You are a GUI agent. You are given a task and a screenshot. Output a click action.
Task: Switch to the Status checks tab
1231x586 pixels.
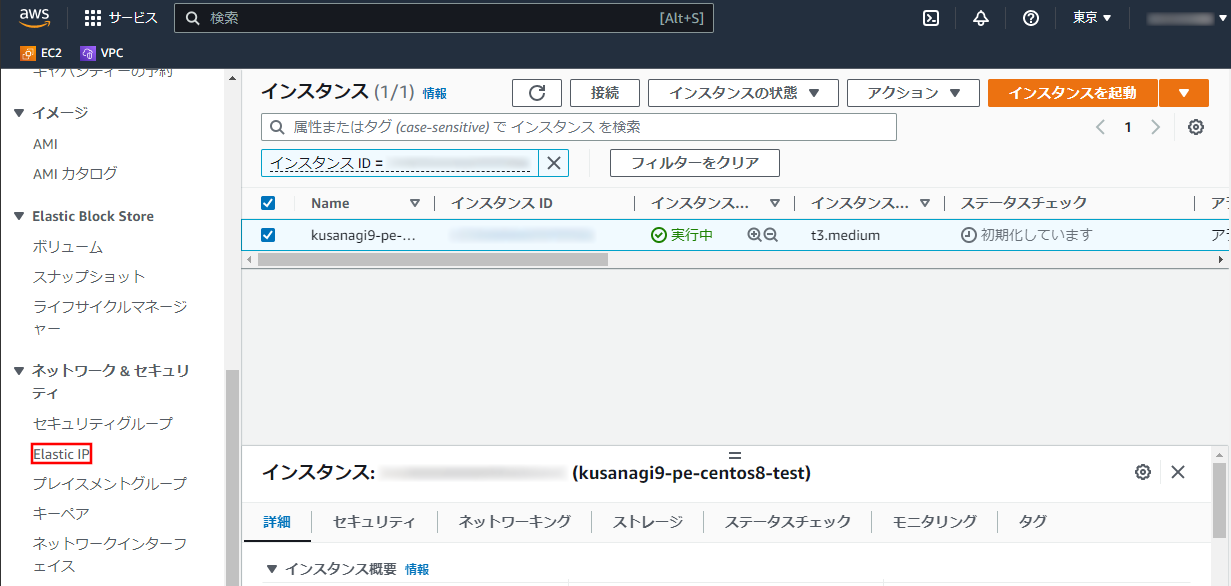click(788, 521)
